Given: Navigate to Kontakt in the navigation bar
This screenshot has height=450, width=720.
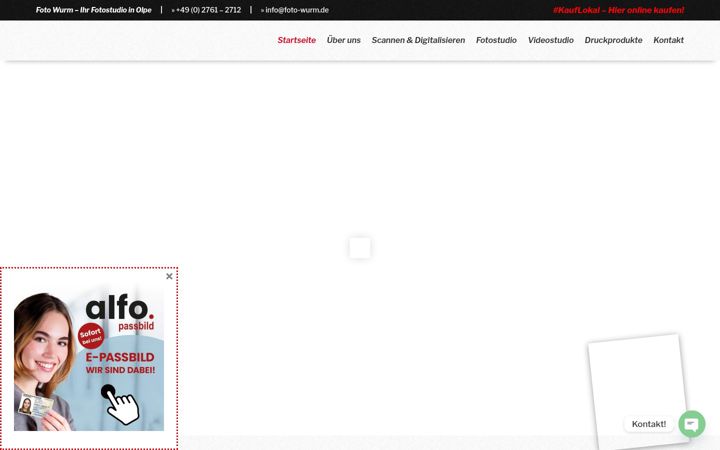Looking at the screenshot, I should coord(668,40).
